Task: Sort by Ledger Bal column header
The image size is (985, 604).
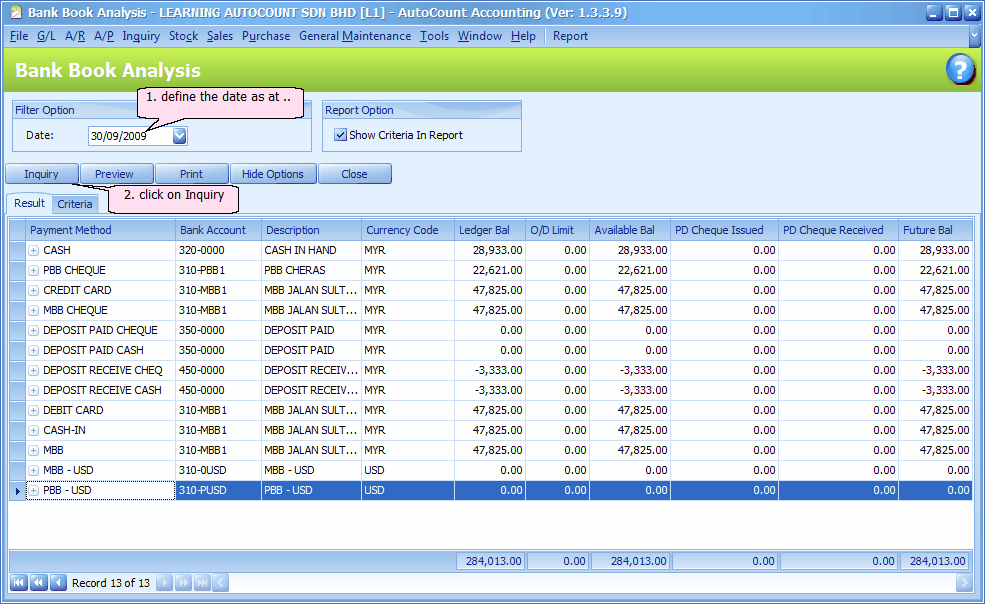Action: [x=490, y=230]
